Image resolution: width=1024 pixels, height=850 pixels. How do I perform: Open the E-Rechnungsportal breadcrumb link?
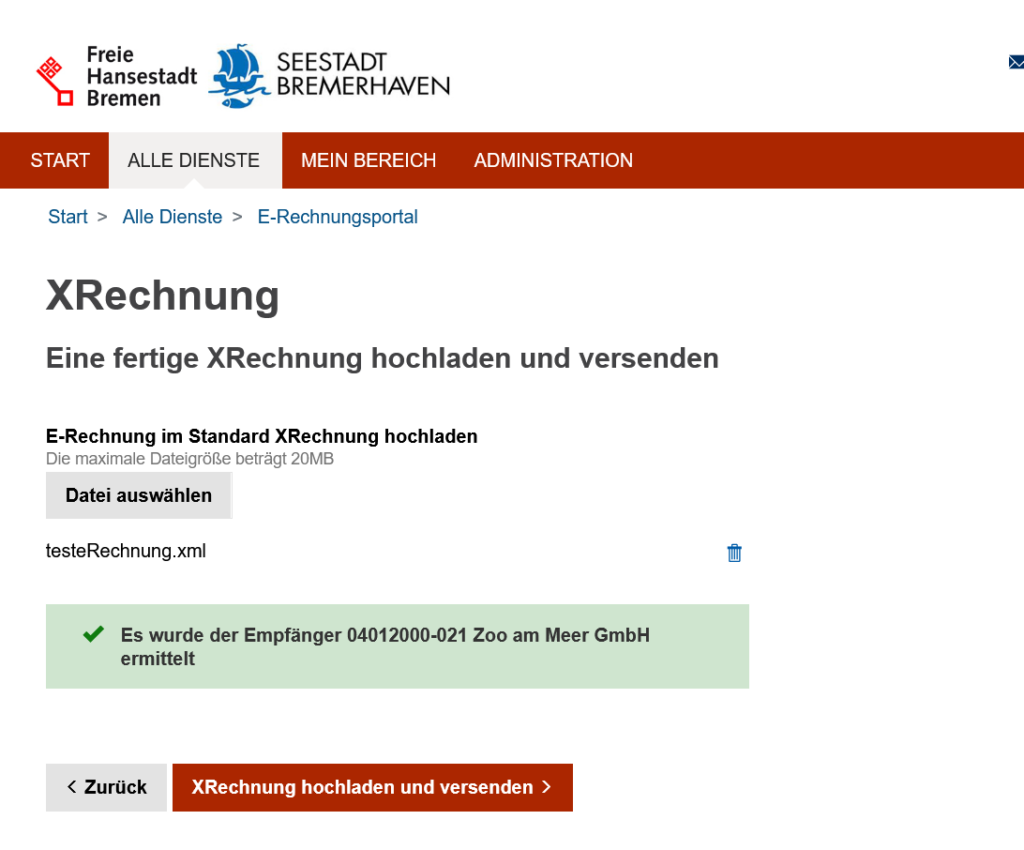coord(338,217)
